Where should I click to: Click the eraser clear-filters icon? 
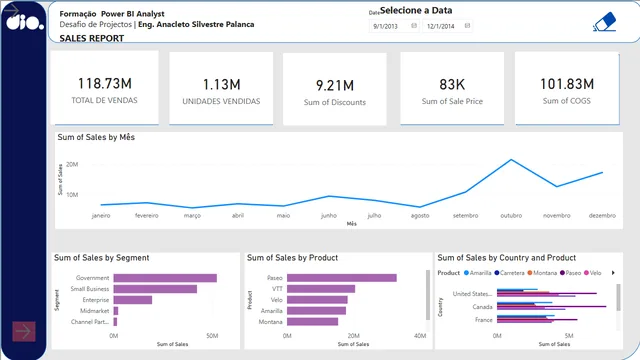pos(604,22)
